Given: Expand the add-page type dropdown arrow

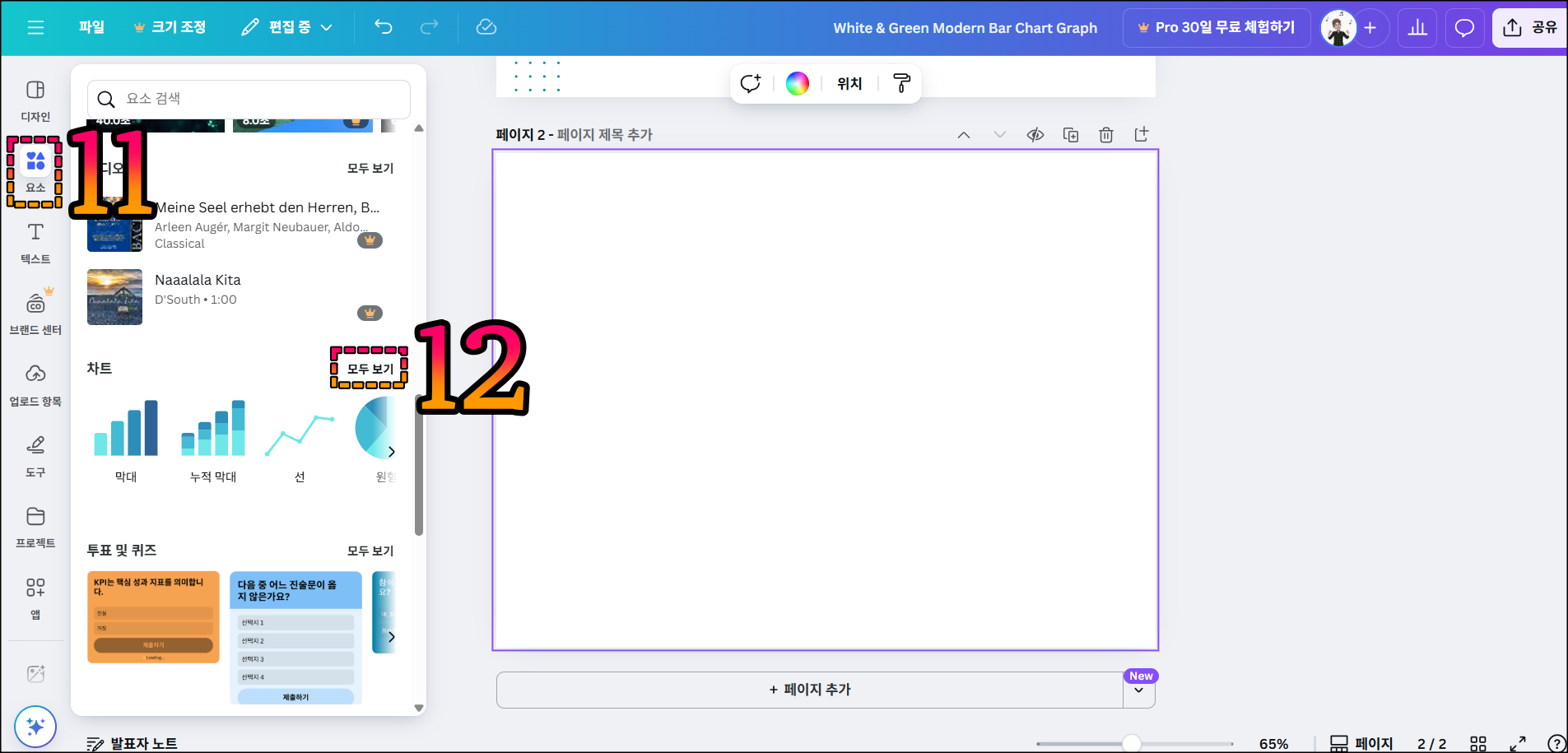Looking at the screenshot, I should click(1139, 690).
